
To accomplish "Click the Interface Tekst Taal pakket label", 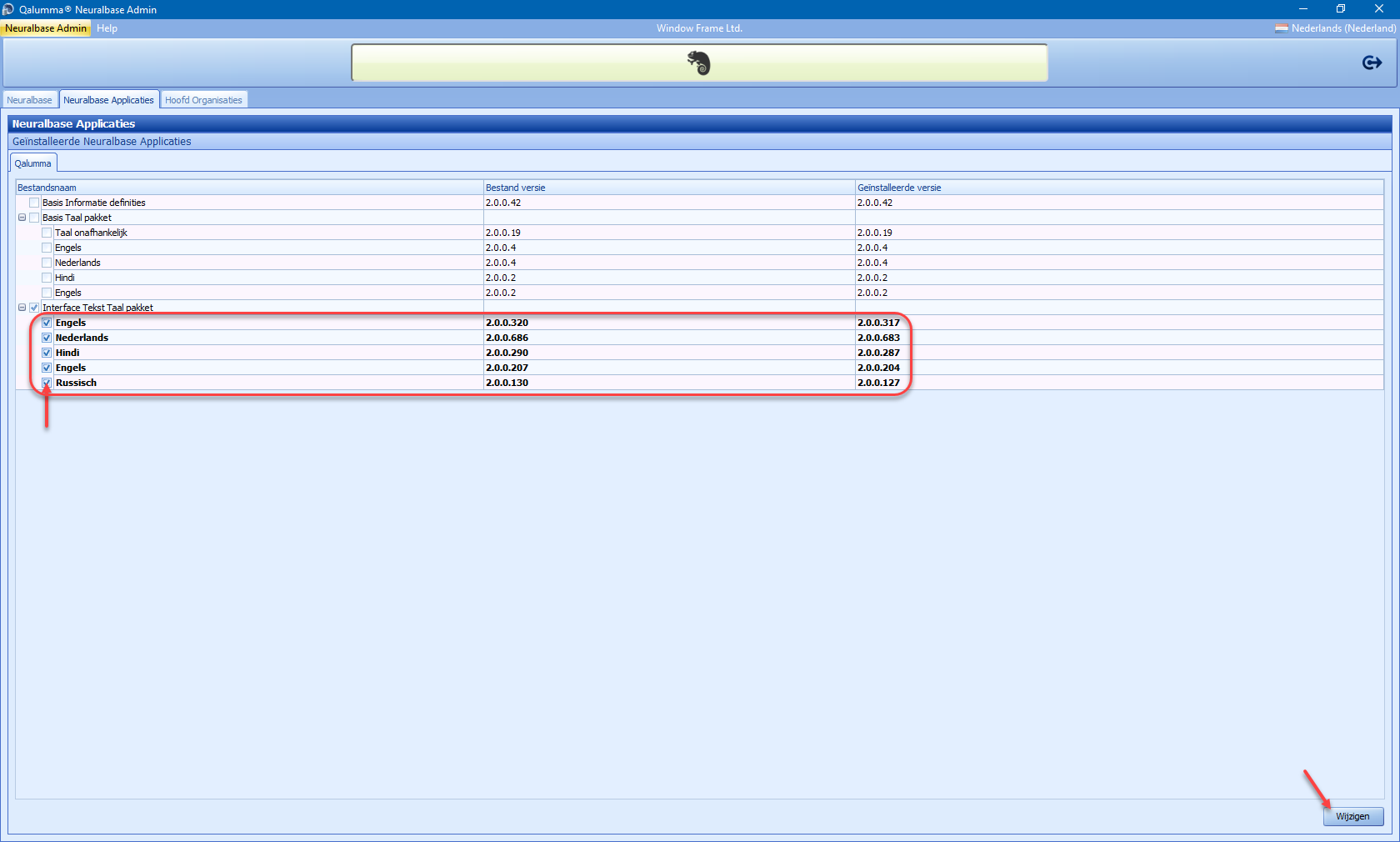I will pos(97,308).
